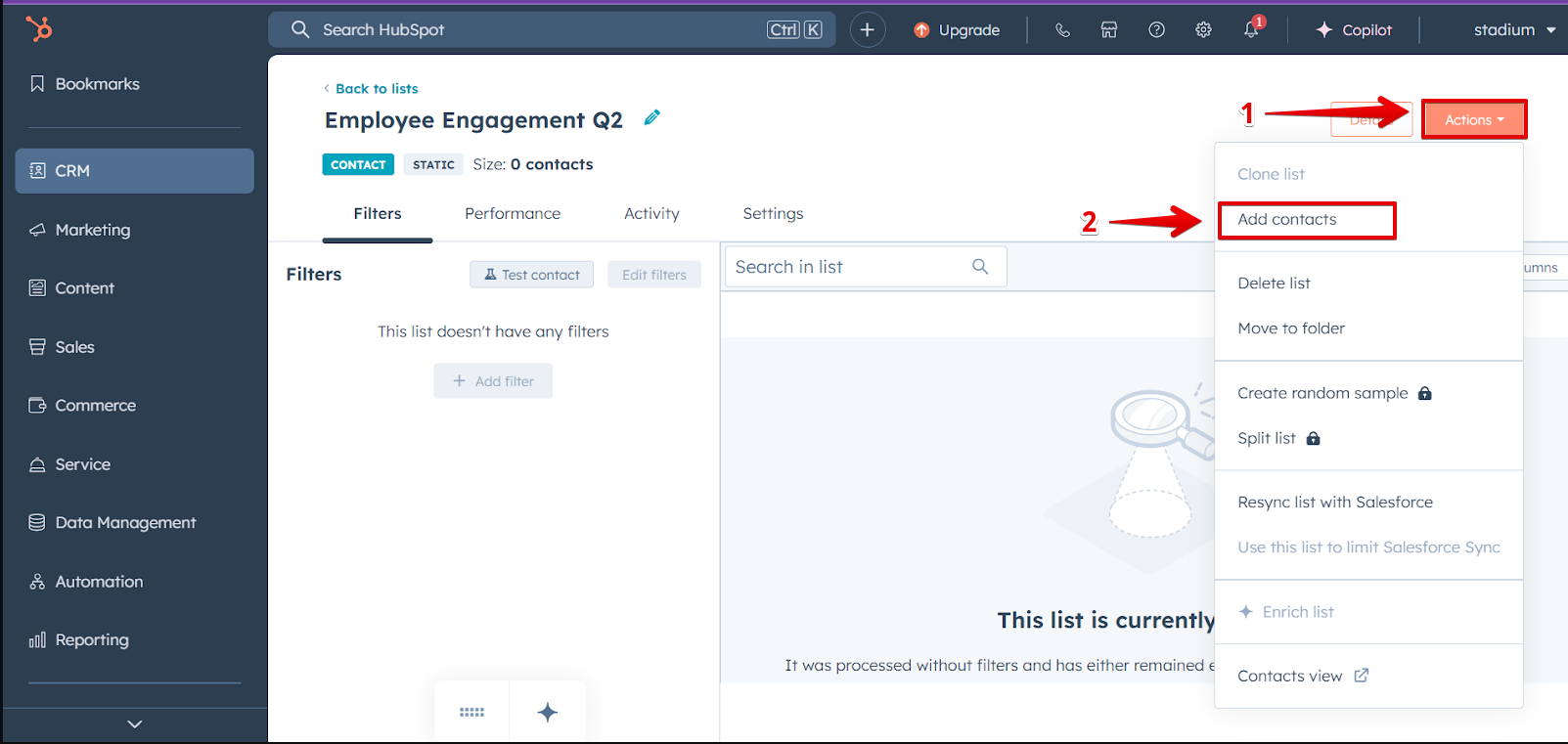
Task: Open Contacts view external link
Action: (x=1303, y=677)
